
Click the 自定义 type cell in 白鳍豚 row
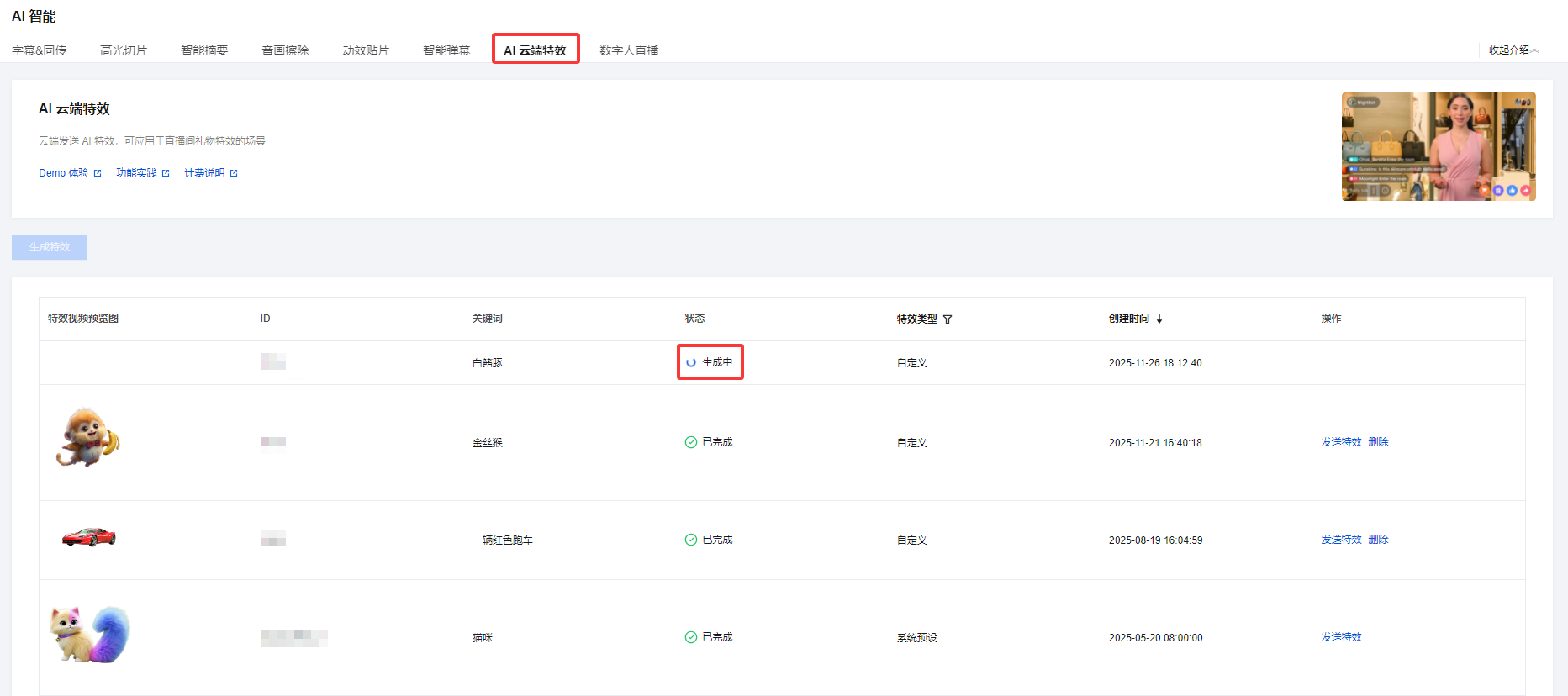(912, 363)
